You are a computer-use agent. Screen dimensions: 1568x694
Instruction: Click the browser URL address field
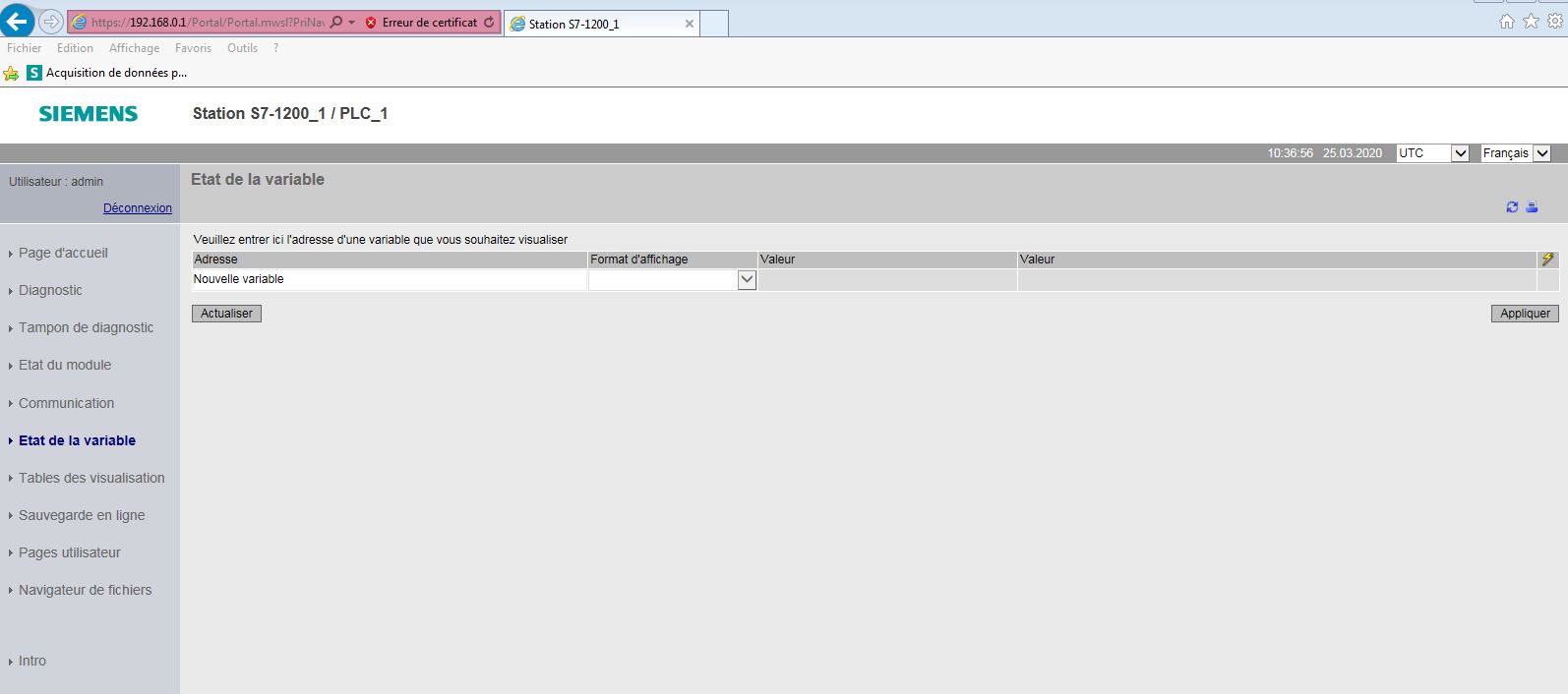point(207,23)
